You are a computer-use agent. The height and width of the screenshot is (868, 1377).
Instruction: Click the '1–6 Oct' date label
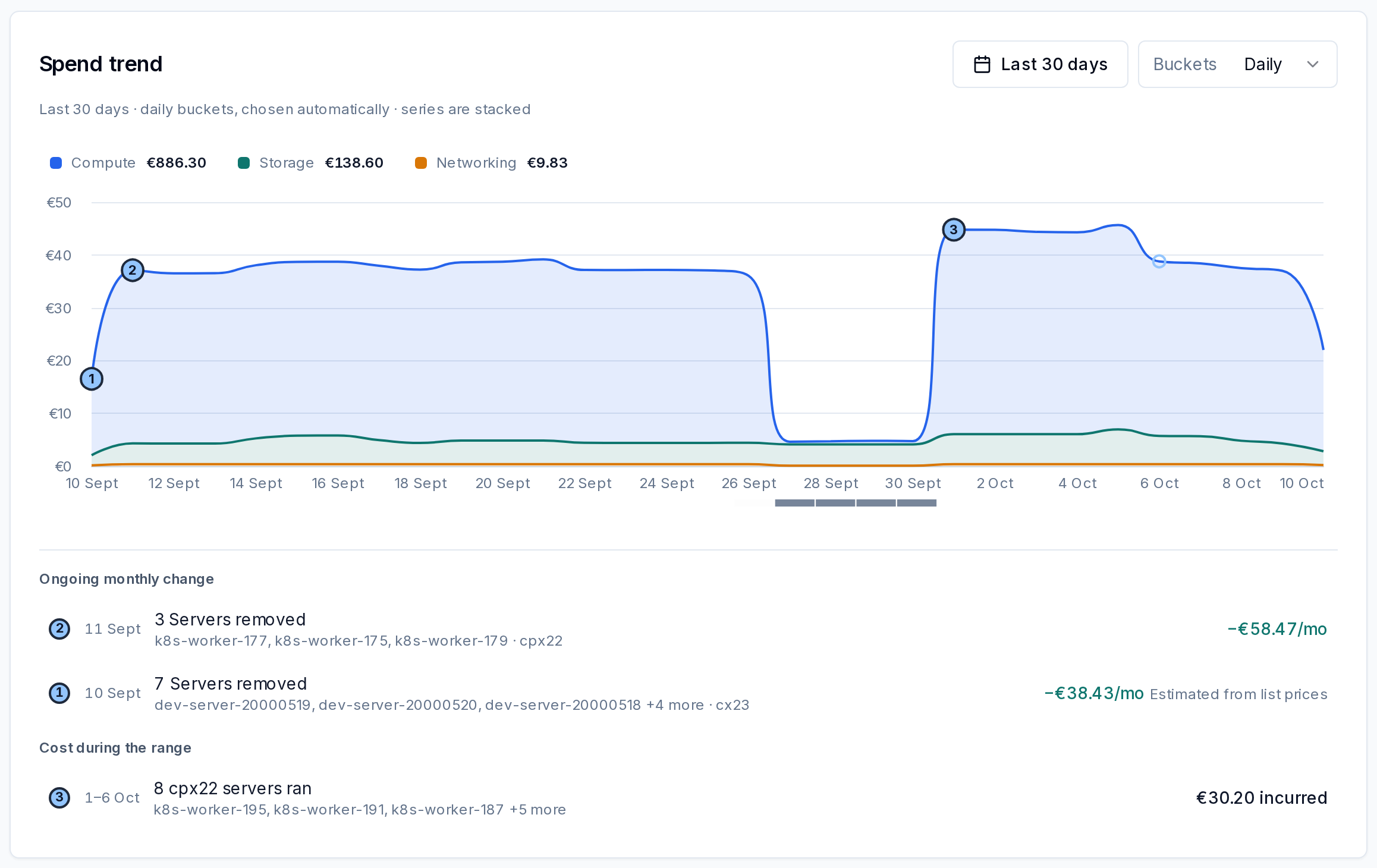point(112,798)
